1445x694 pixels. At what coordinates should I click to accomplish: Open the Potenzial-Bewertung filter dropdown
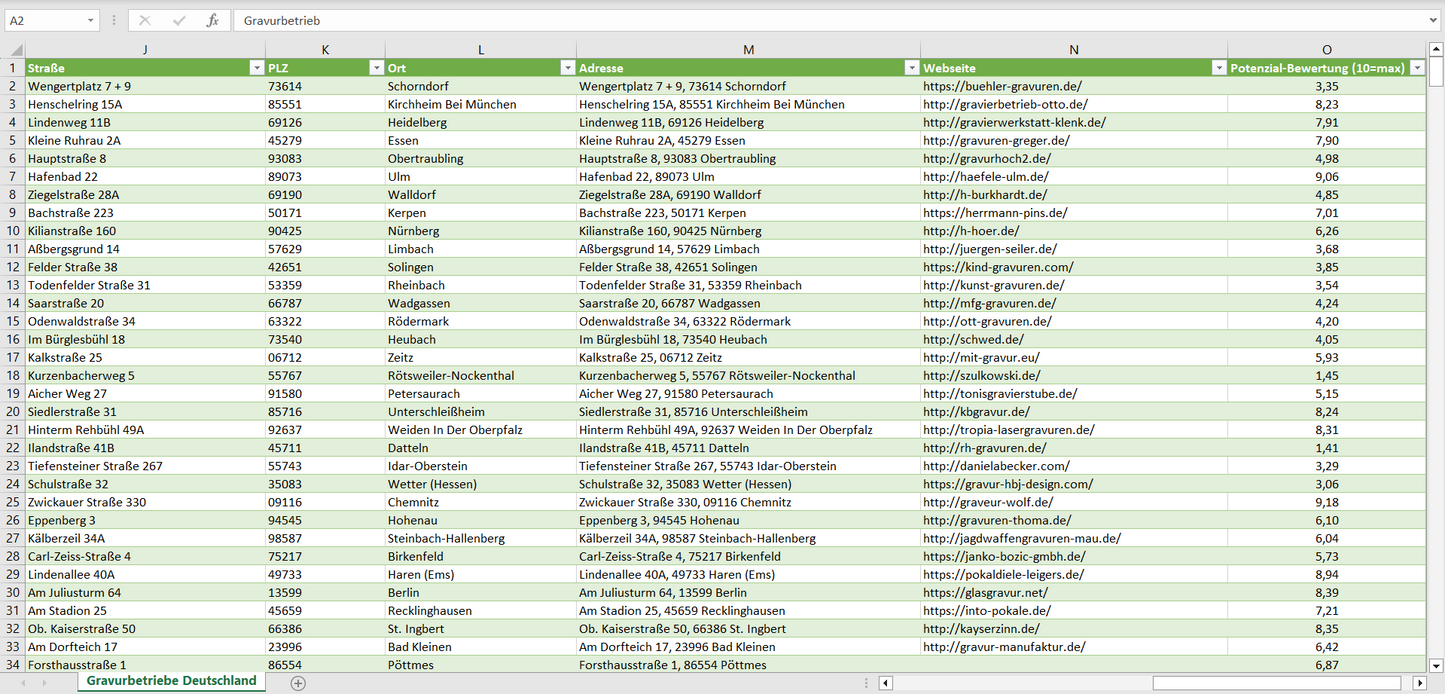1417,68
